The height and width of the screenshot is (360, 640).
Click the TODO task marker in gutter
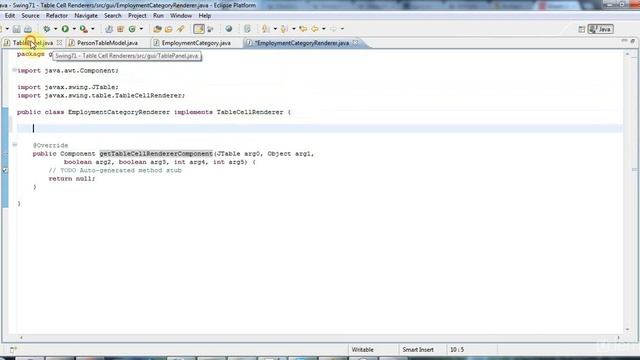coord(5,171)
